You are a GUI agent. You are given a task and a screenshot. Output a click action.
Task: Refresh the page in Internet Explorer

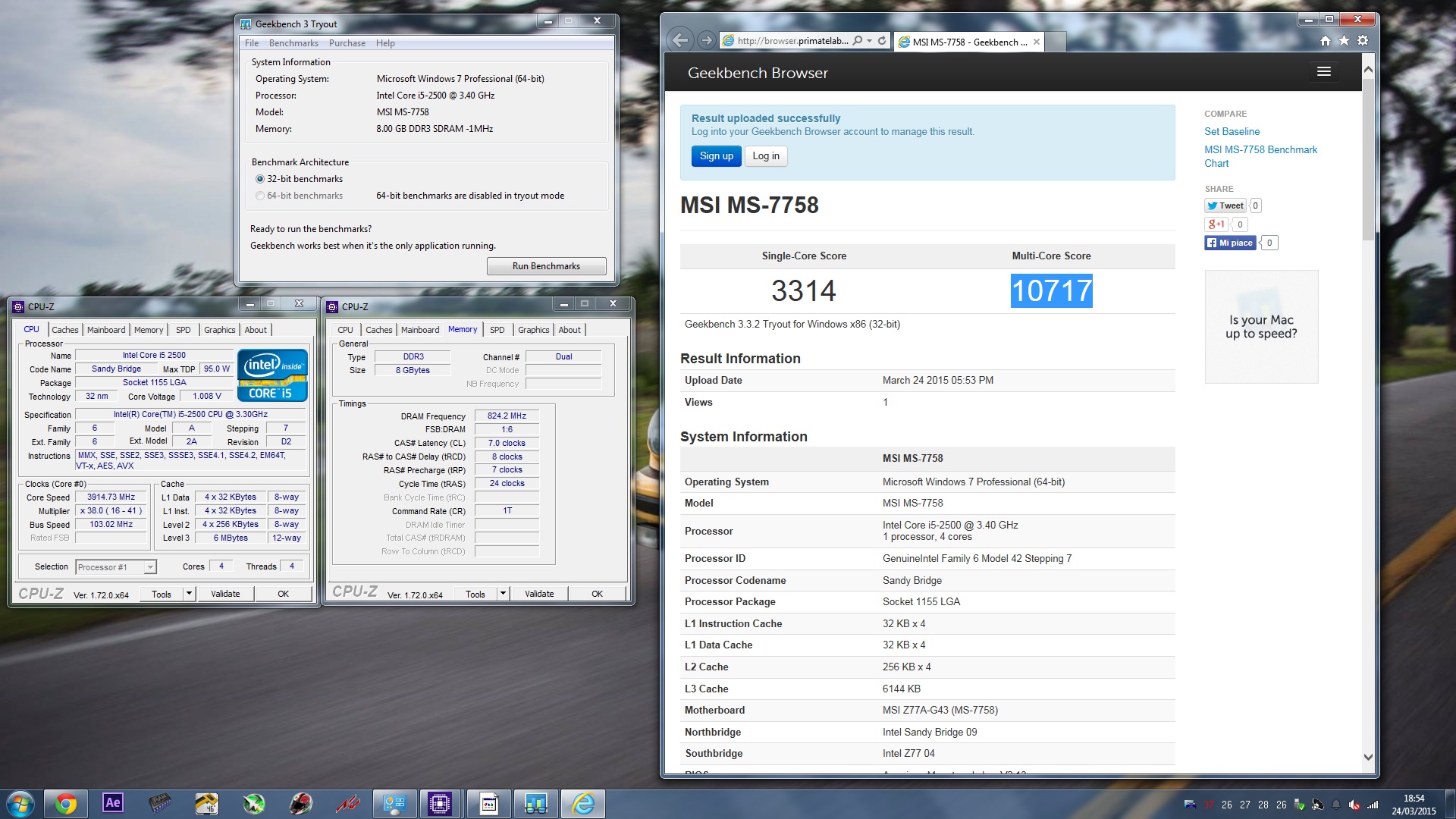click(x=882, y=41)
